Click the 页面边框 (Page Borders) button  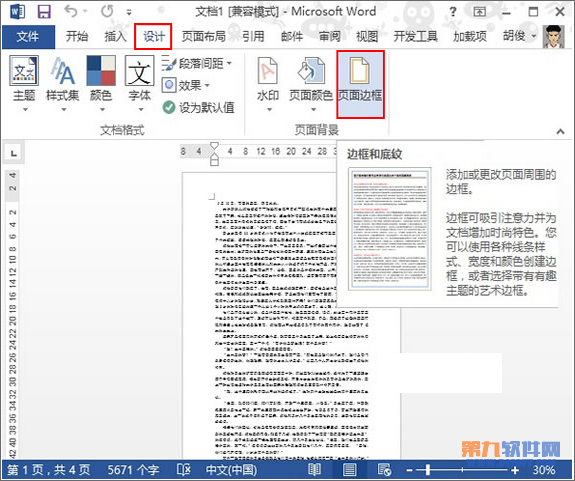(x=360, y=84)
